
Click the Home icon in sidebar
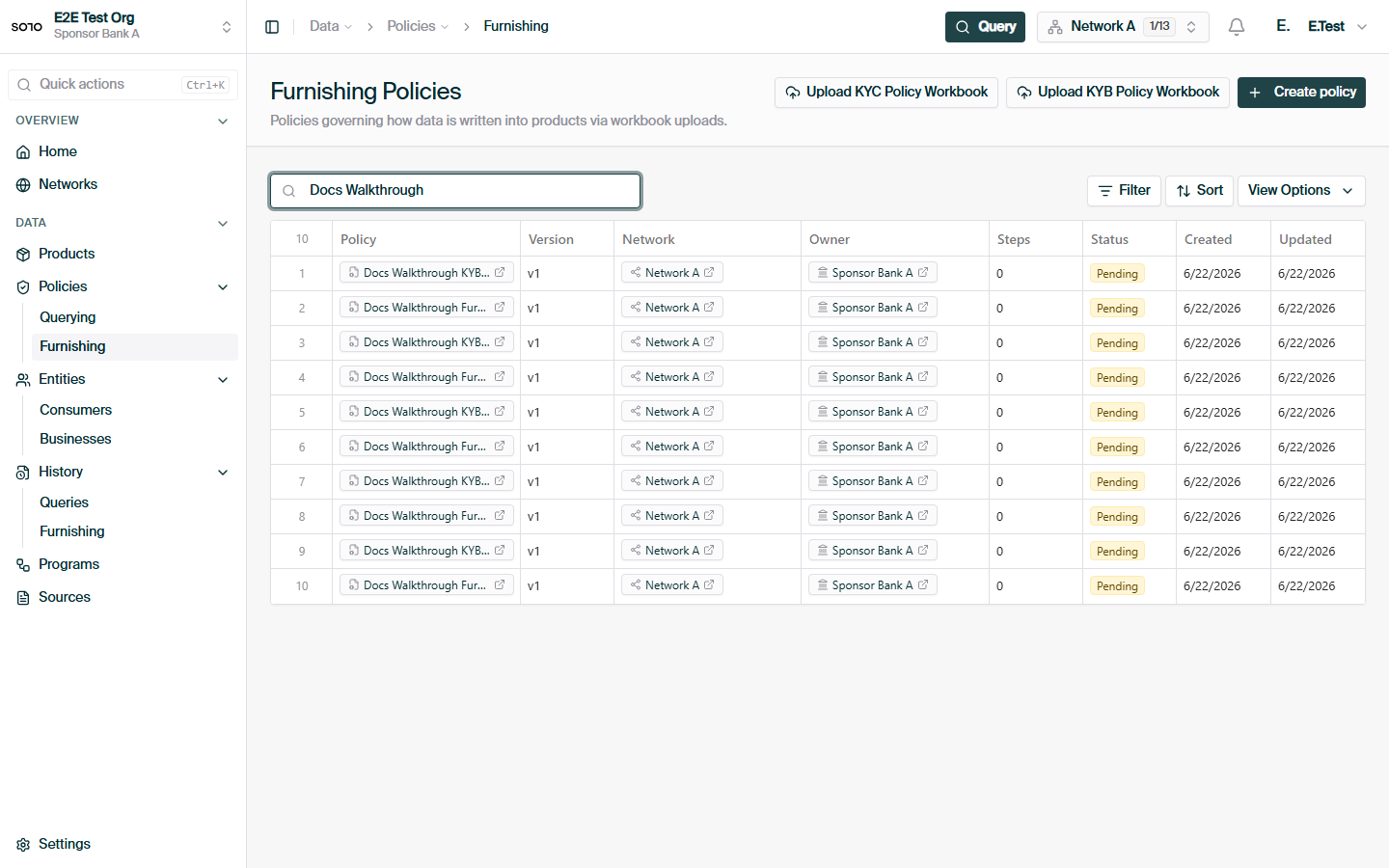23,152
